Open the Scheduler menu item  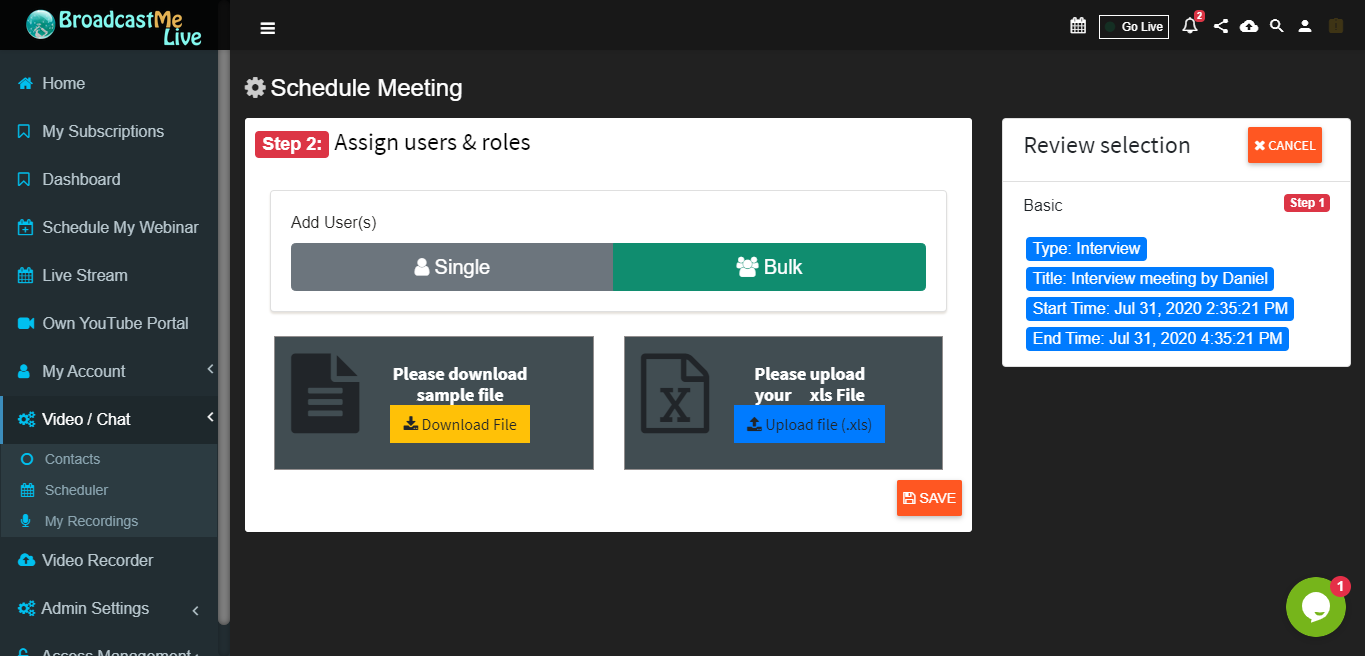point(76,490)
